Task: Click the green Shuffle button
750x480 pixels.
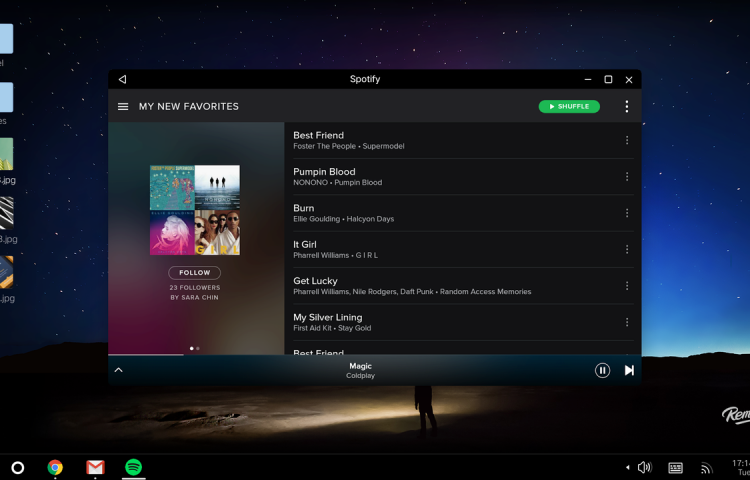Action: (x=569, y=107)
